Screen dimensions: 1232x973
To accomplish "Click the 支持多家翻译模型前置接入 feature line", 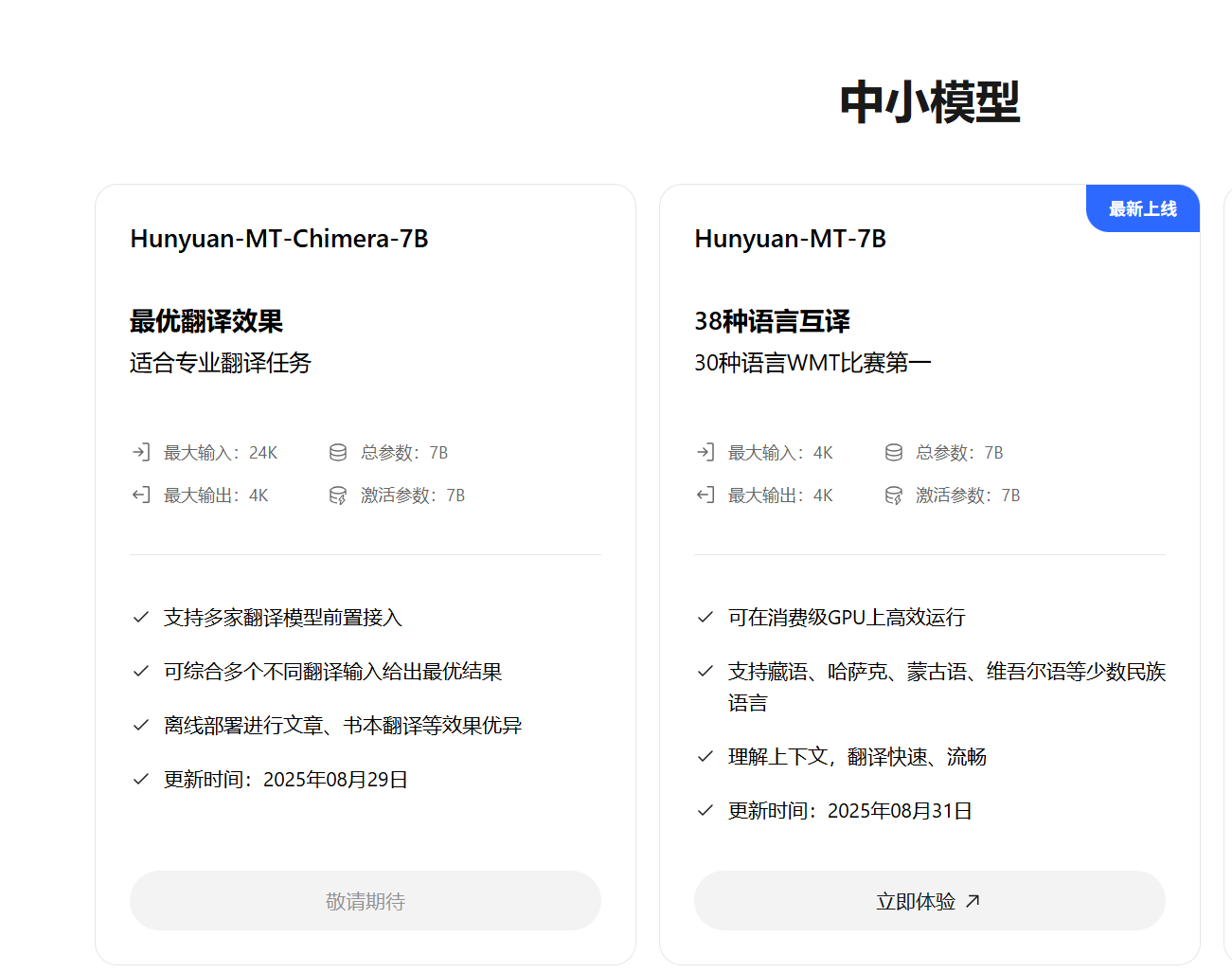I will (x=283, y=618).
